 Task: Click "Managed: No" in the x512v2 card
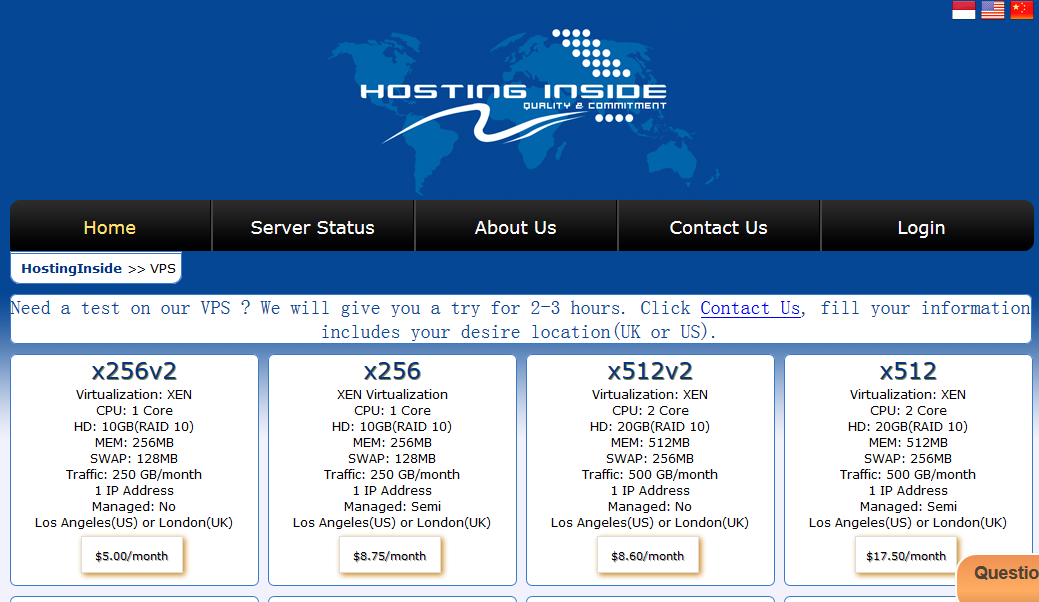click(x=650, y=507)
